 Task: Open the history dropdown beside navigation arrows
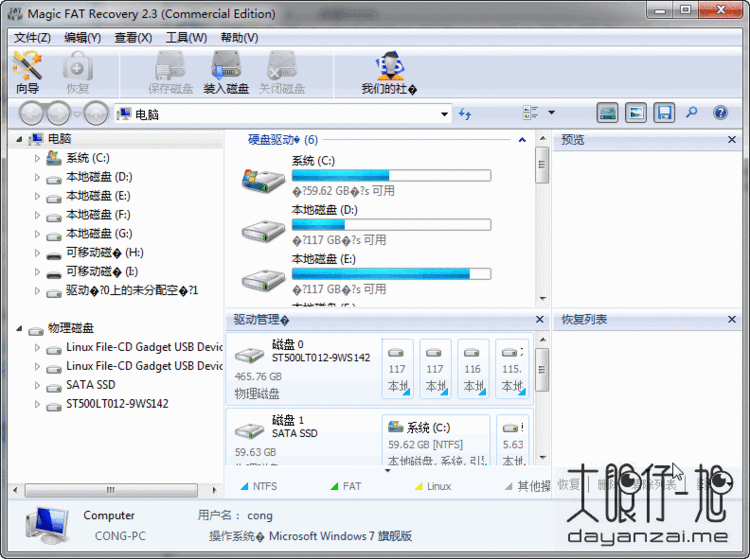(x=77, y=114)
